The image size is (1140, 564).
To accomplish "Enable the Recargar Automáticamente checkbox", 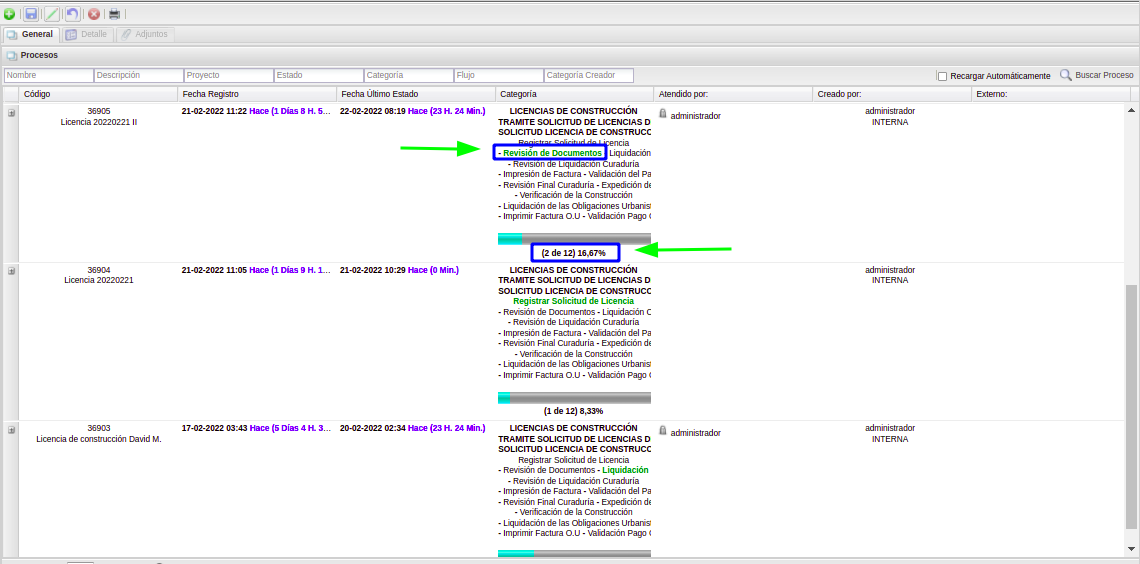I will click(x=942, y=76).
